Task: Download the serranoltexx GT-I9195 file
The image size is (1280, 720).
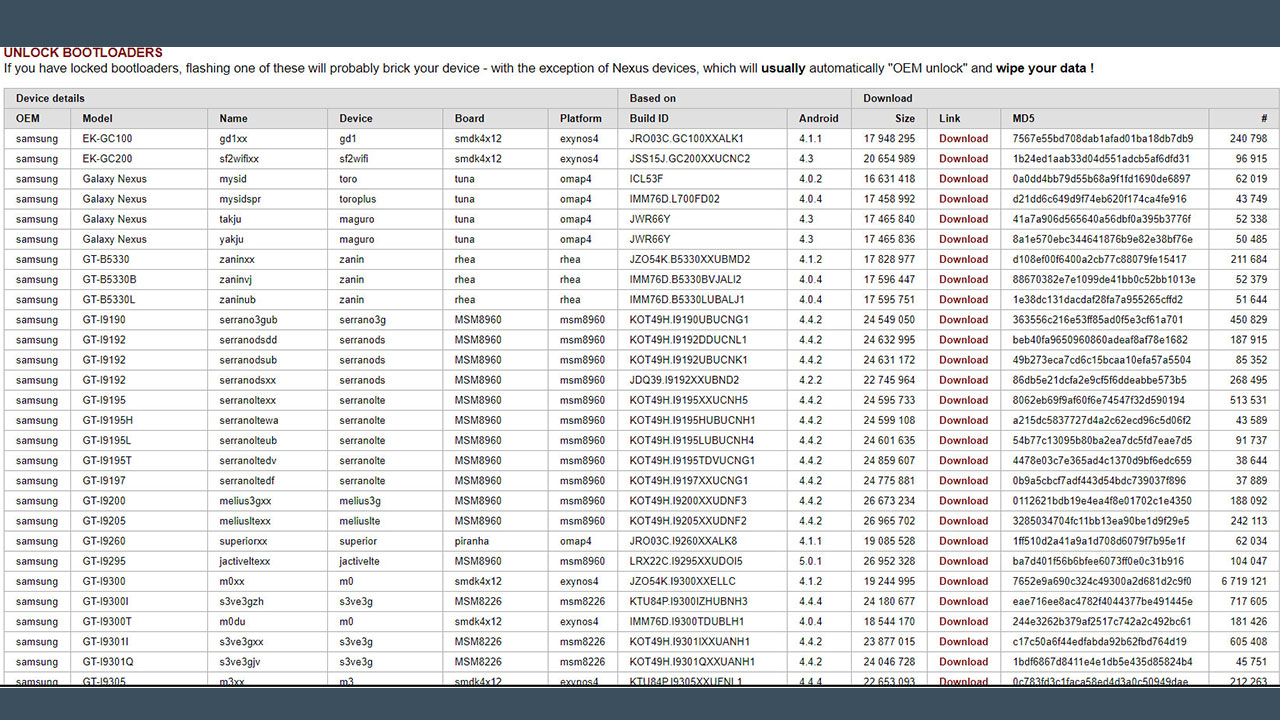Action: [x=963, y=400]
